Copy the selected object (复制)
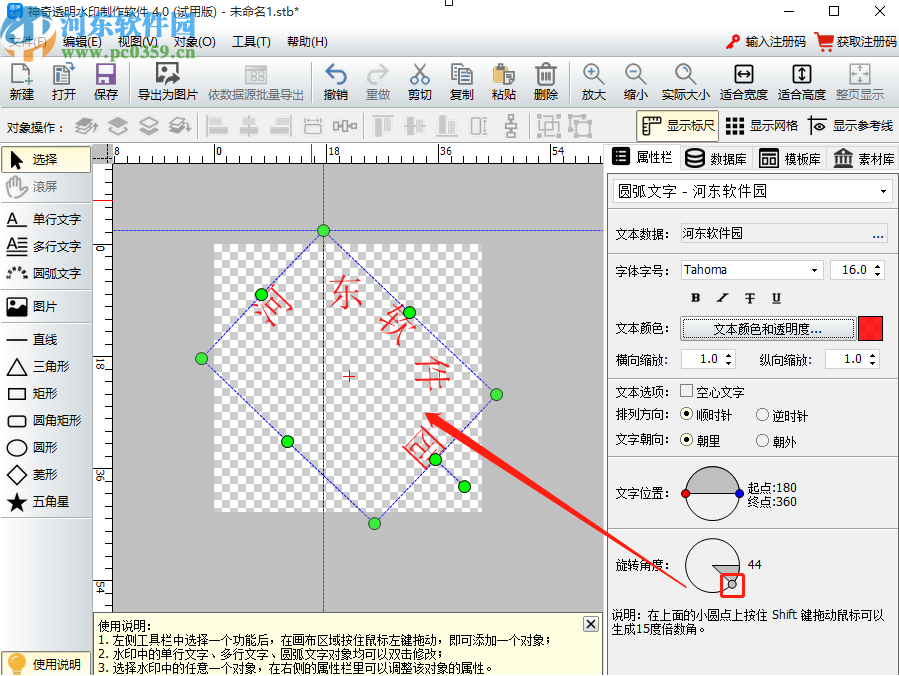The width and height of the screenshot is (899, 676). coord(462,82)
